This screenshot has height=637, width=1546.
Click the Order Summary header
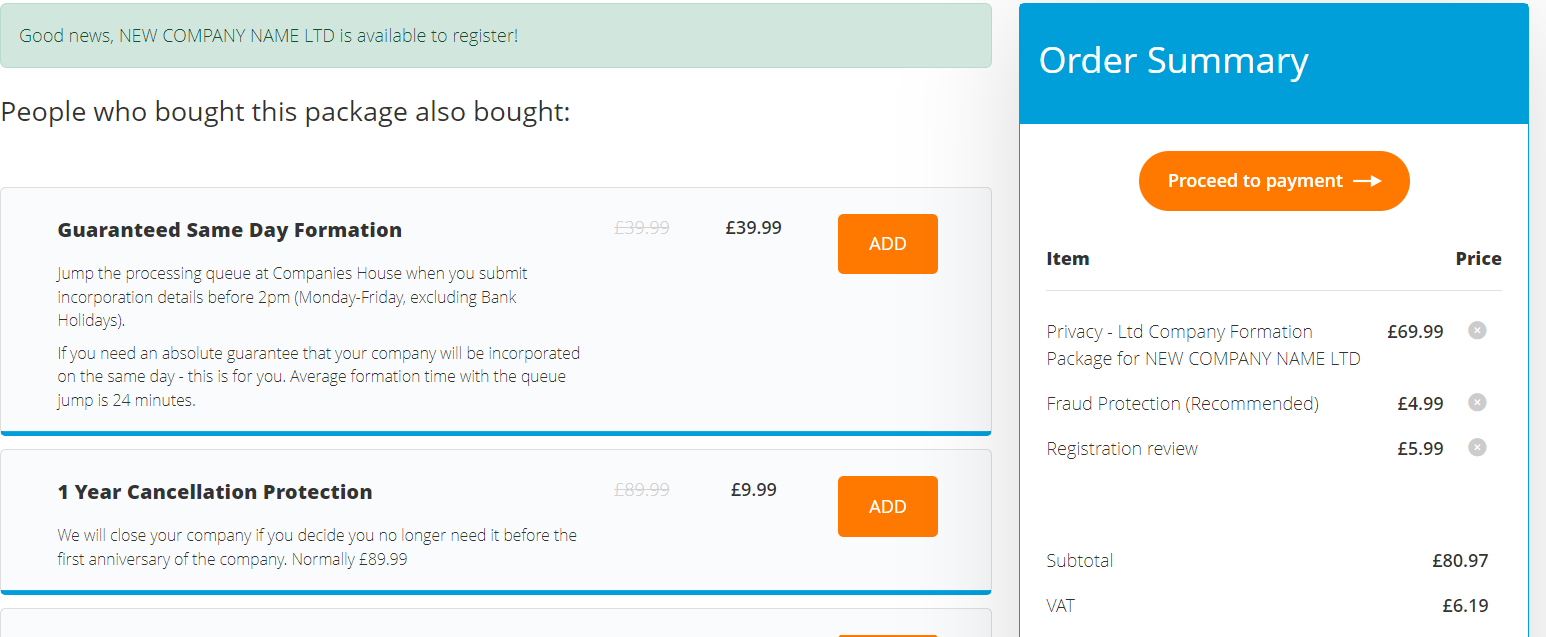tap(1173, 61)
